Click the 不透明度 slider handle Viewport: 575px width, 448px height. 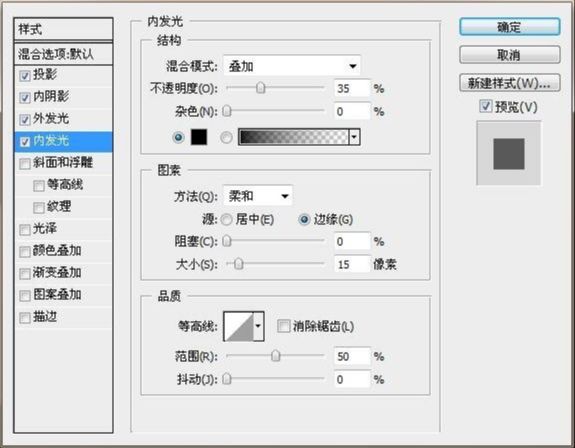[x=260, y=88]
